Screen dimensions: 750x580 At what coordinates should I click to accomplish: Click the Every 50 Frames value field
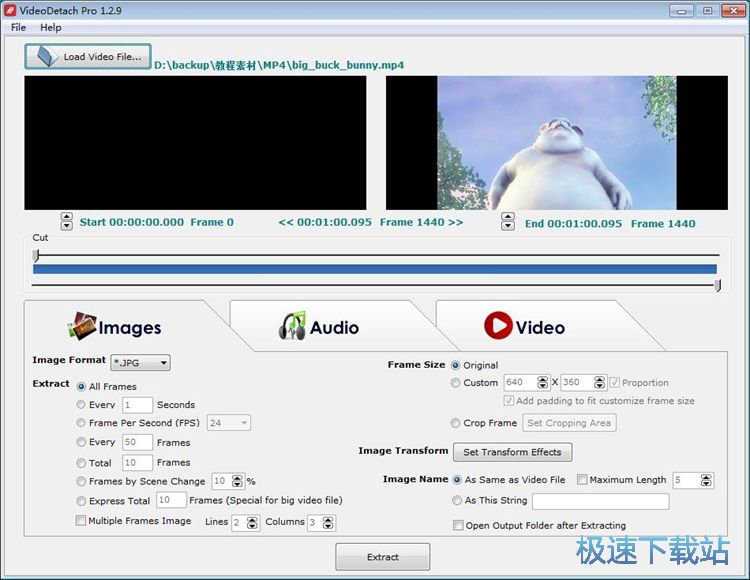pos(137,442)
